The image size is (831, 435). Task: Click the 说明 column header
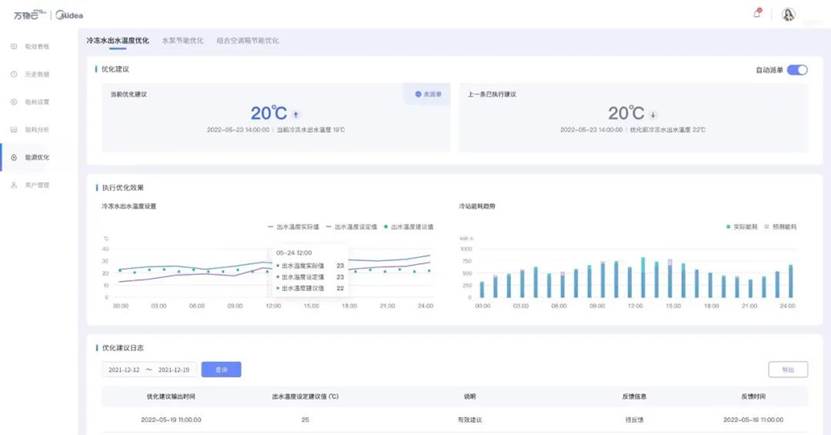point(470,396)
